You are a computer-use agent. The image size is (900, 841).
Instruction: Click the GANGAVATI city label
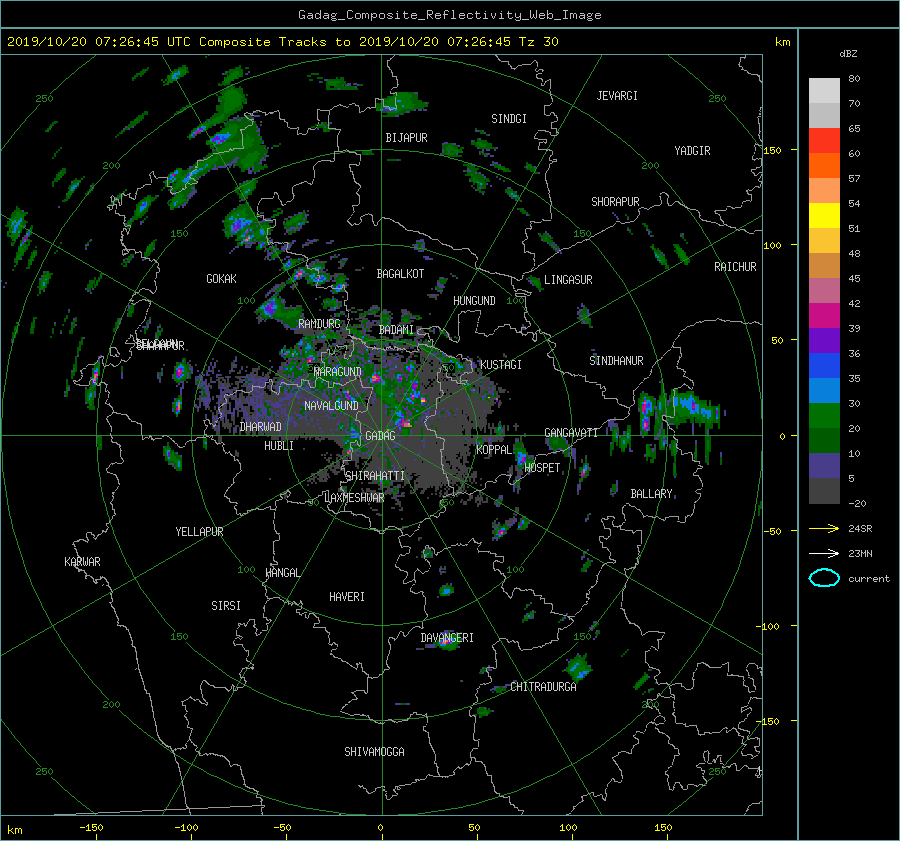(571, 432)
